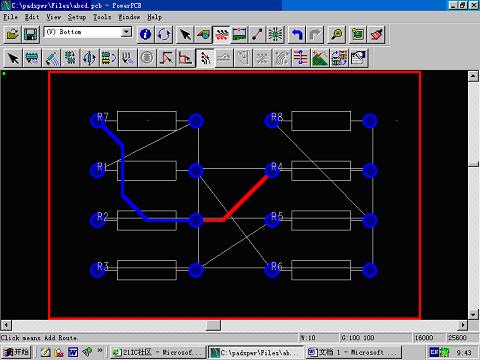Open the magnifier zoom tool
Screen dimensions: 480x360
click(x=336, y=34)
